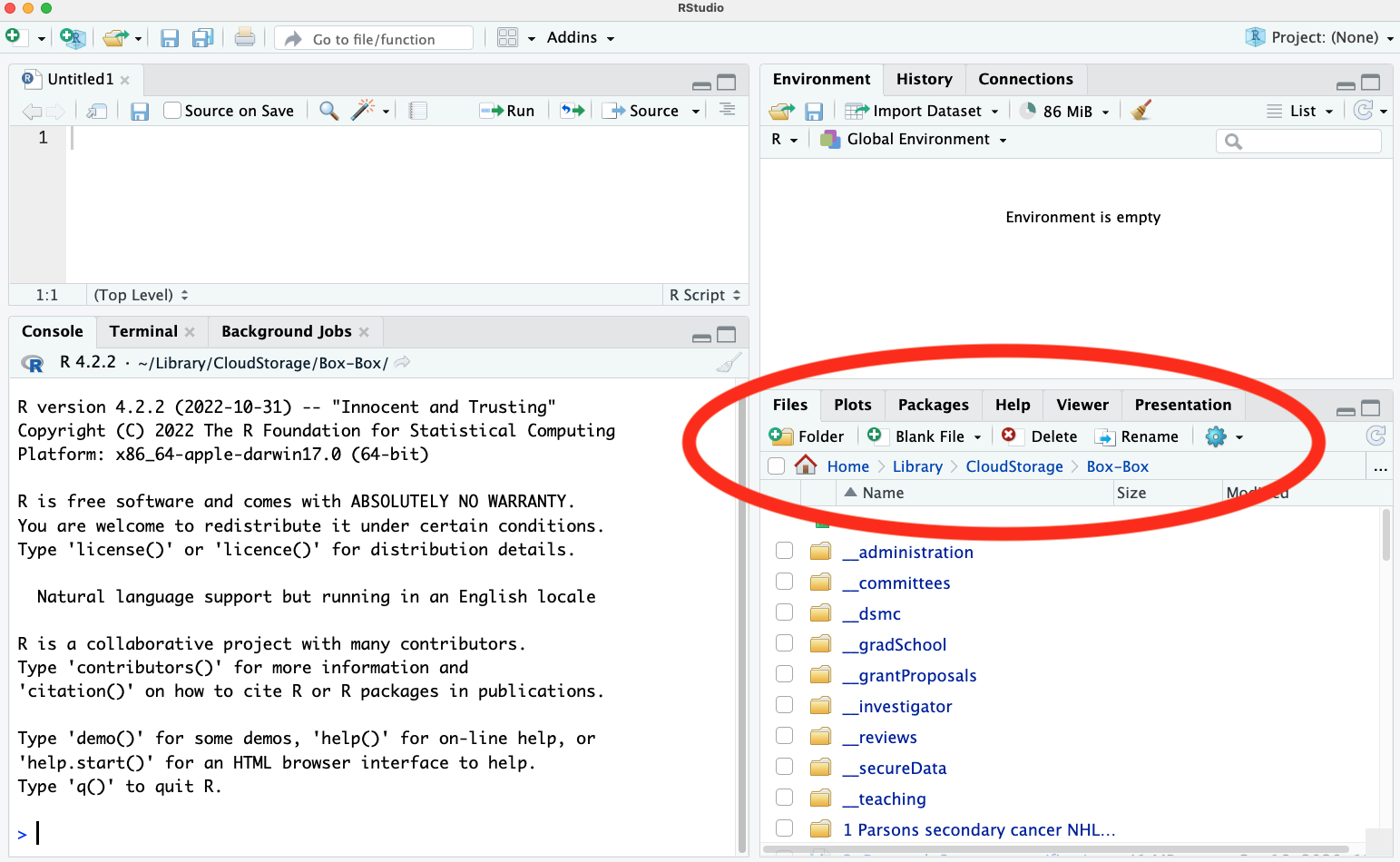Check the __committees folder checkbox
This screenshot has width=1400, height=862.
coord(785,582)
